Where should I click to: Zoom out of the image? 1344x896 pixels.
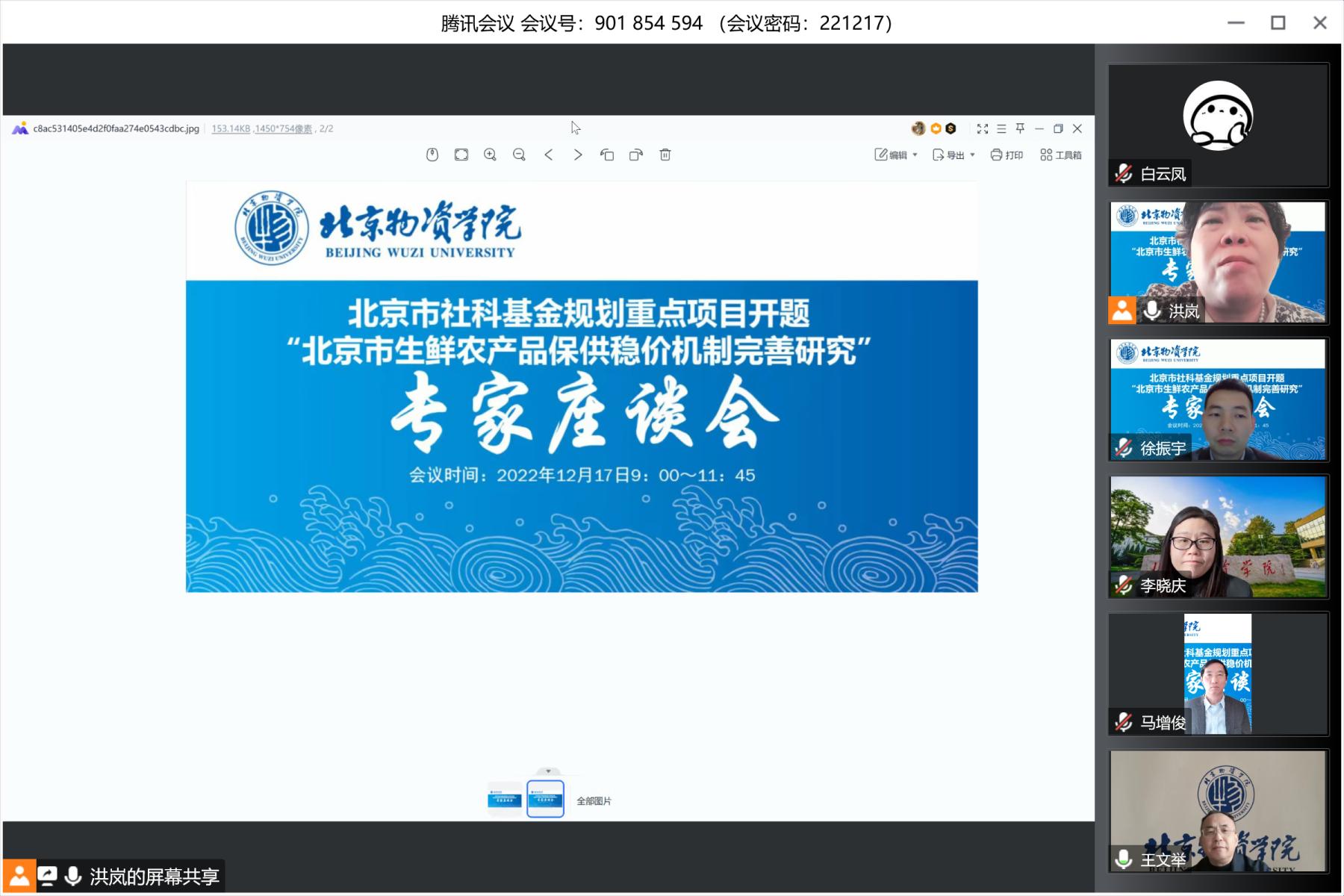519,155
